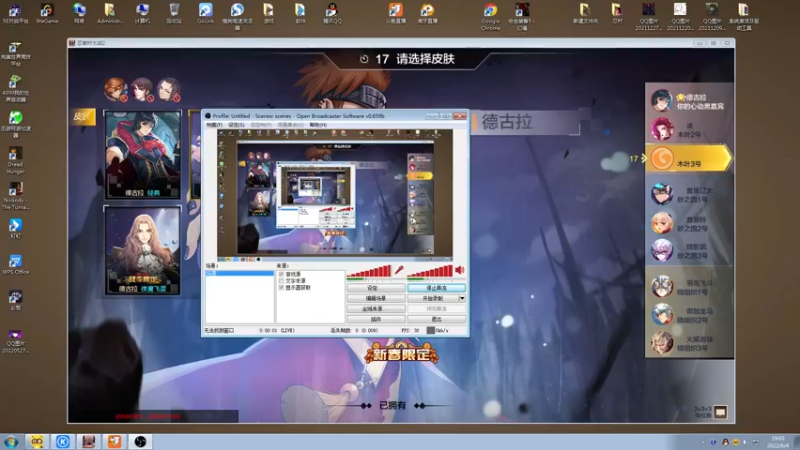Click the 请选择皮肤 timer header text
The width and height of the screenshot is (800, 450).
[425, 59]
